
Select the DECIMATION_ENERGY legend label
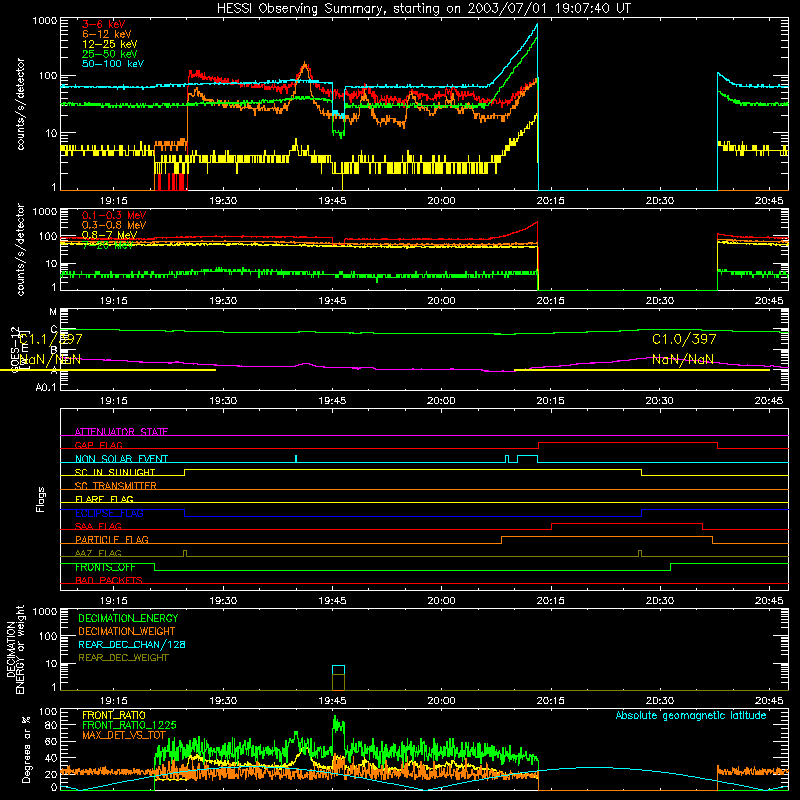tap(128, 618)
